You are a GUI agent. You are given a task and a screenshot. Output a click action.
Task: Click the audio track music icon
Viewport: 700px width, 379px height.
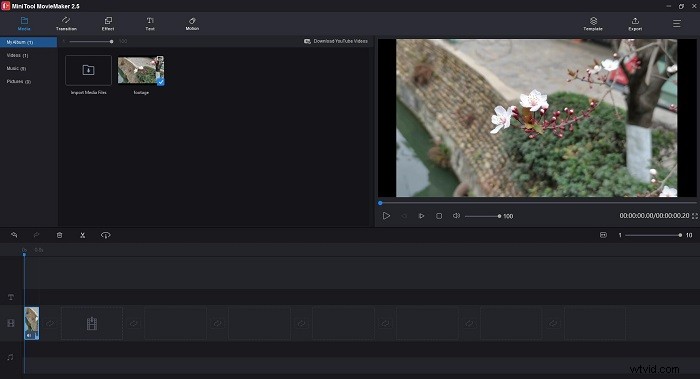(x=11, y=357)
